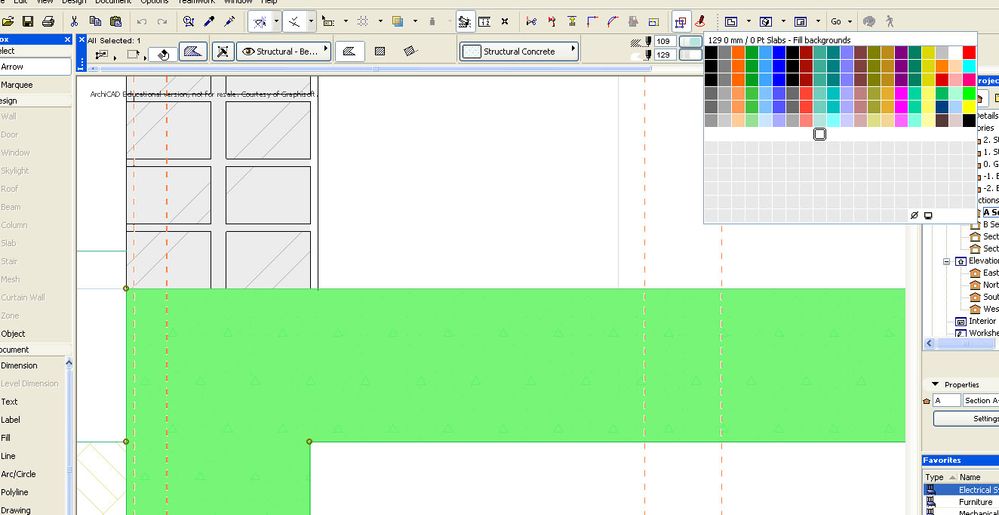Screen dimensions: 999x515
Task: Click the Settings button in Properties
Action: [966, 419]
